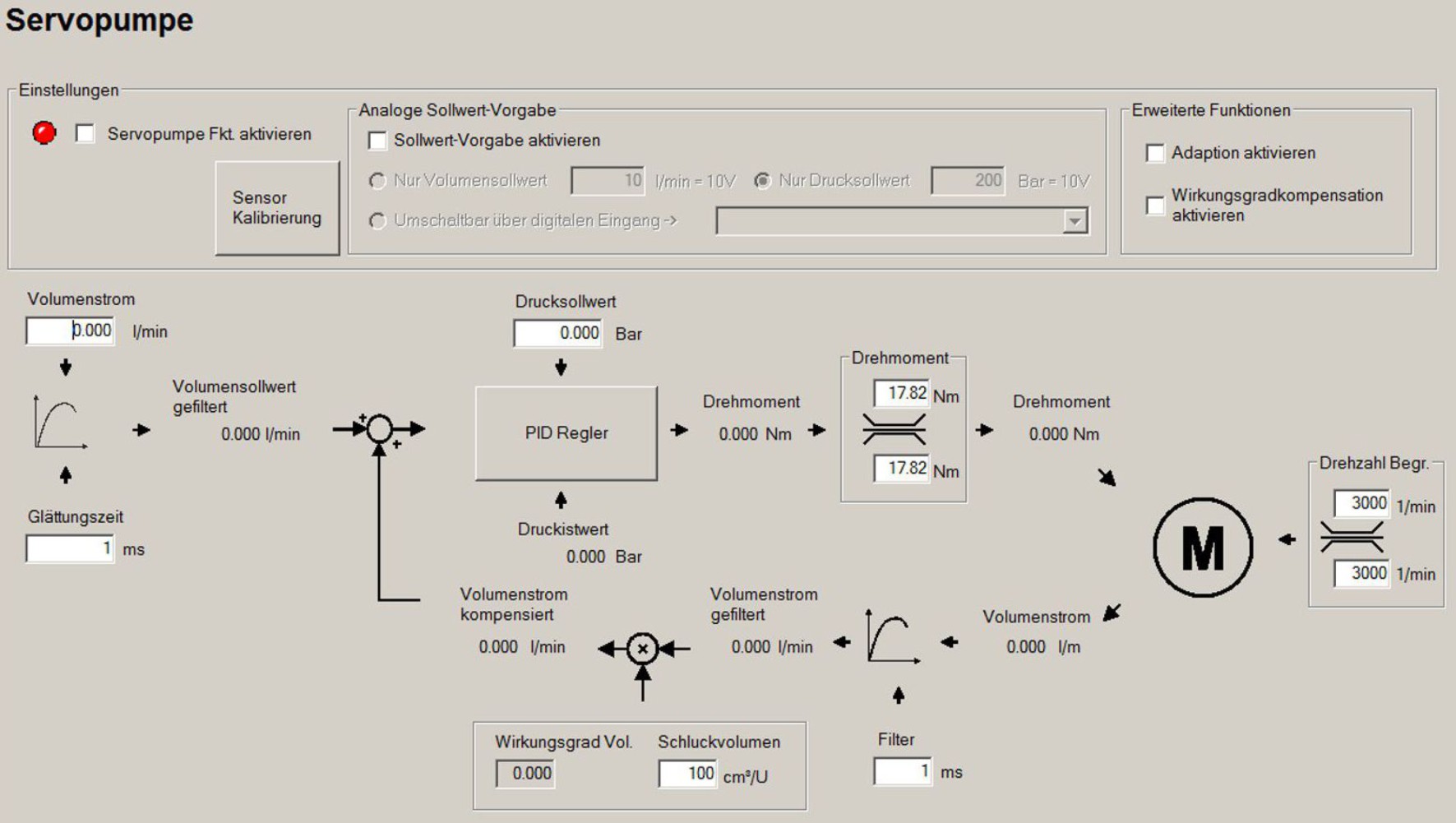The image size is (1456, 823).
Task: Open the PID Regler block
Action: tap(566, 433)
